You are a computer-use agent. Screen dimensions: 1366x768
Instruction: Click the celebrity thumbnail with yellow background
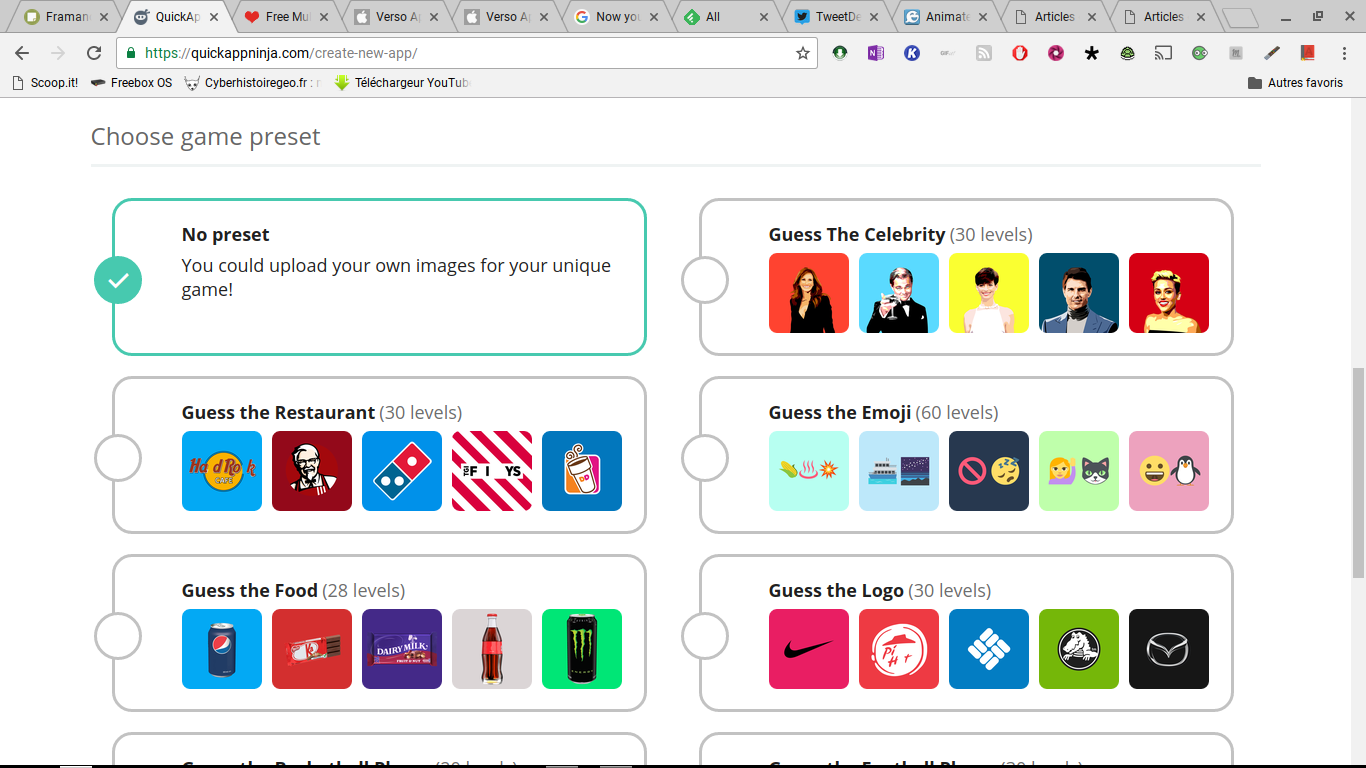coord(989,293)
